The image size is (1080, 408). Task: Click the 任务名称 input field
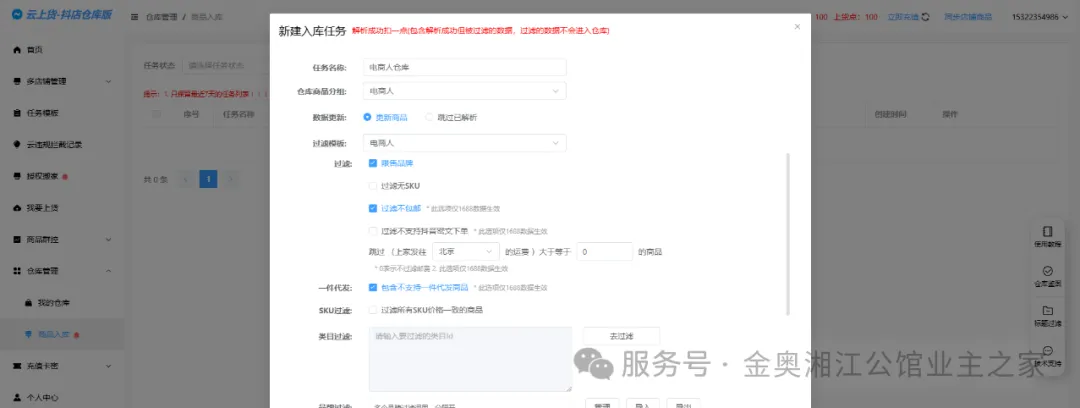click(x=464, y=67)
